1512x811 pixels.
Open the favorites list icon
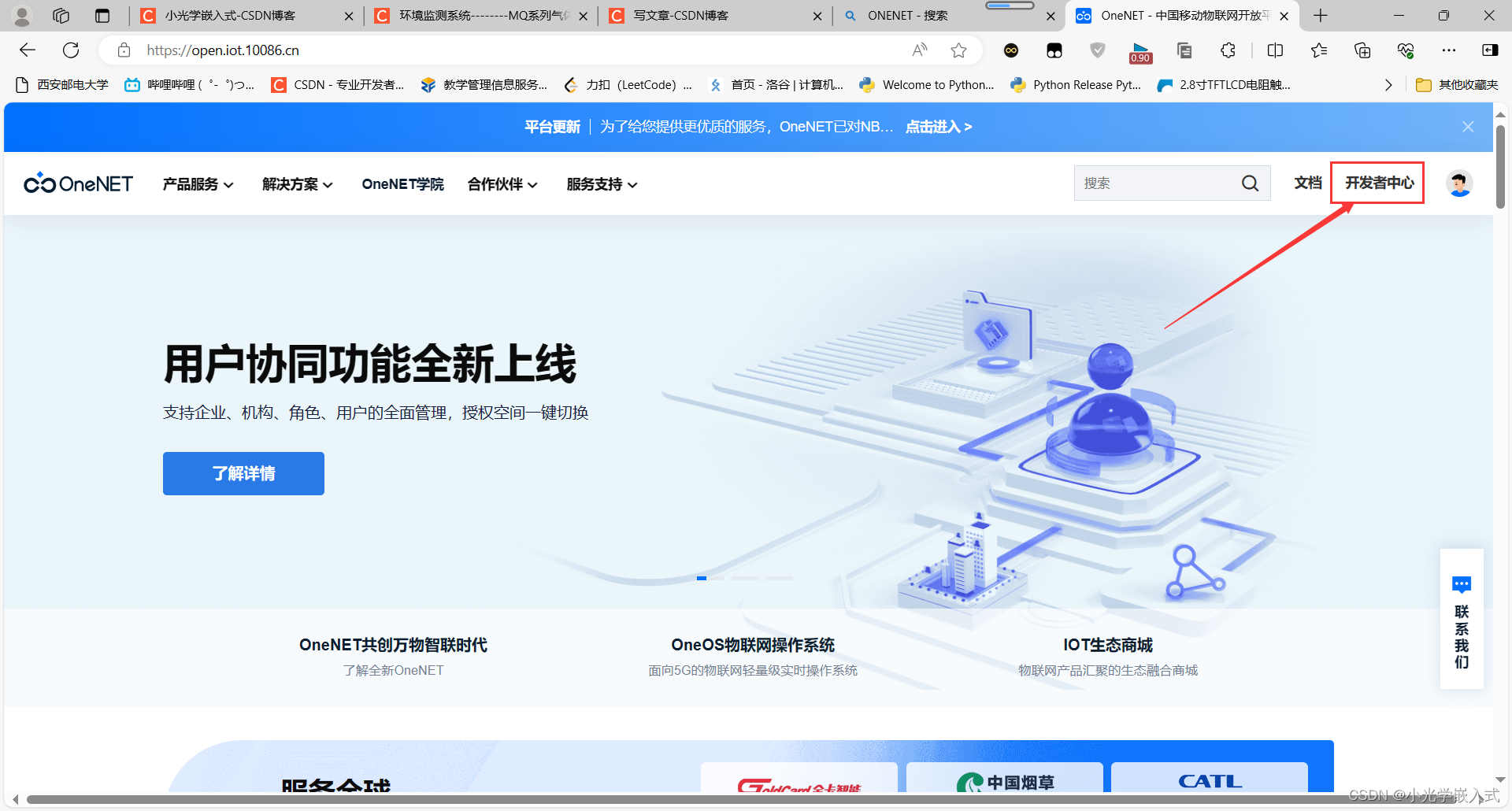1319,50
